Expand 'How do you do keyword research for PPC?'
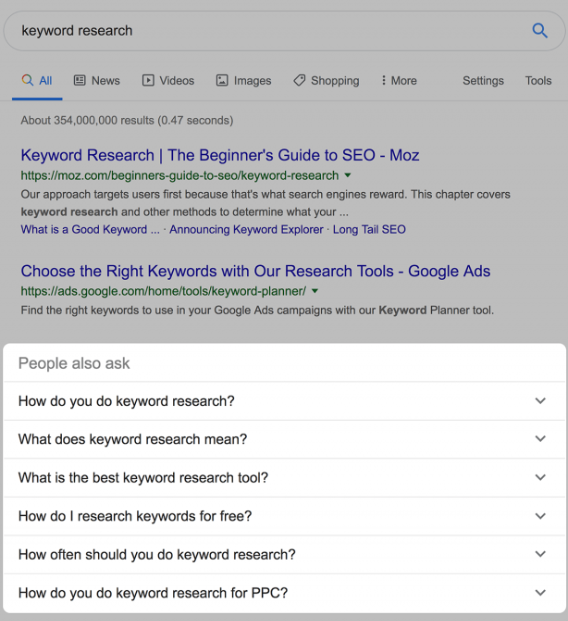This screenshot has width=568, height=621. [x=284, y=592]
